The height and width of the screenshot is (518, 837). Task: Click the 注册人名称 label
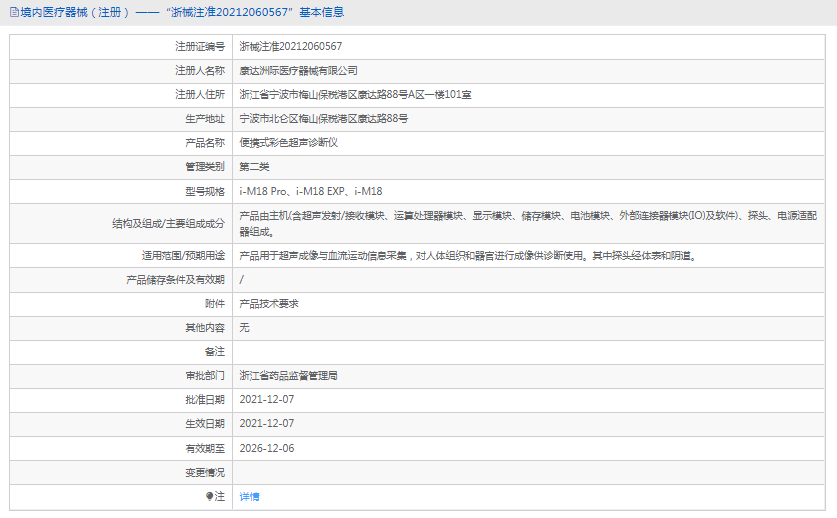200,70
